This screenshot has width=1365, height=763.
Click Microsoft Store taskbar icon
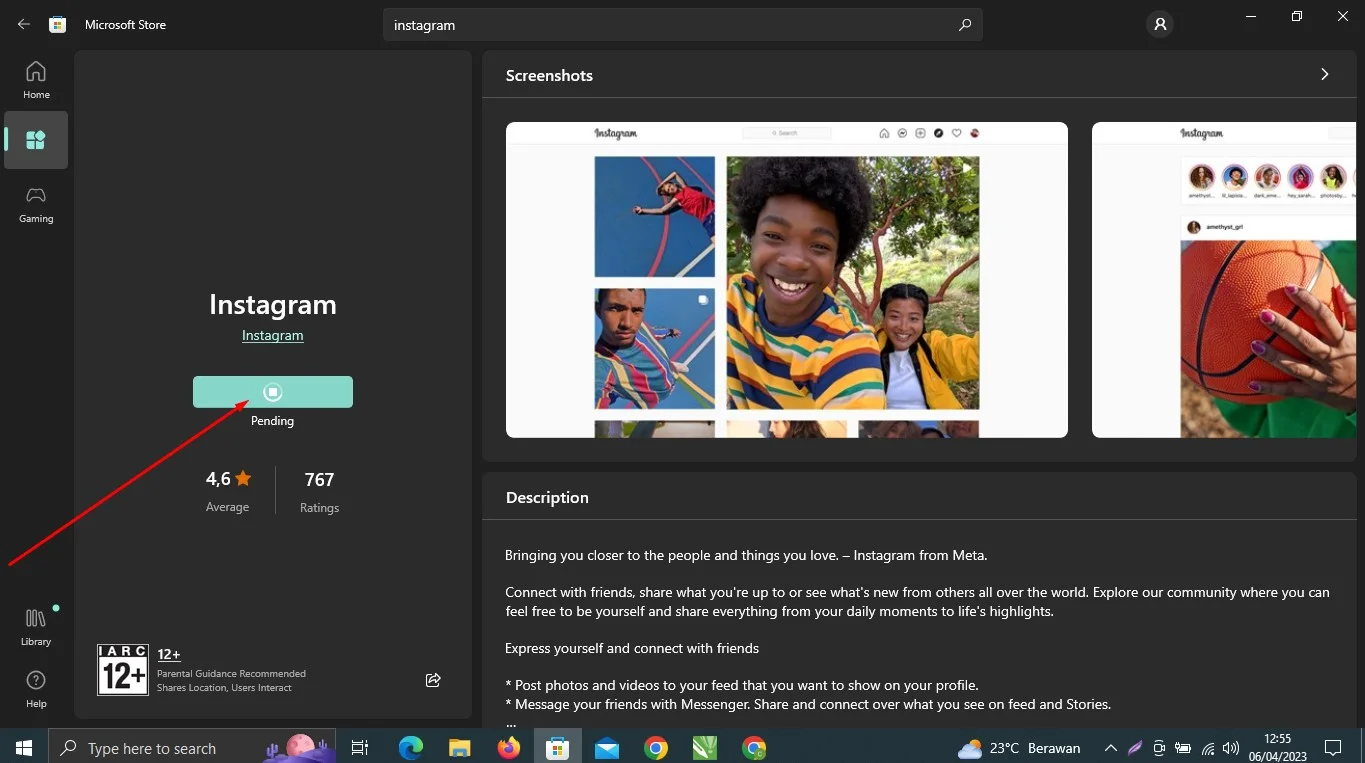[558, 748]
